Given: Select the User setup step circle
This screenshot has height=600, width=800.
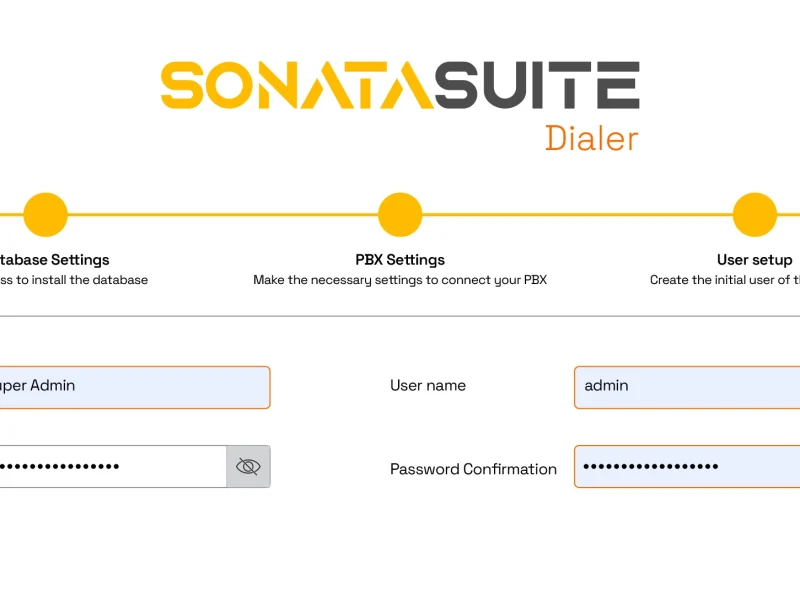Looking at the screenshot, I should (755, 215).
